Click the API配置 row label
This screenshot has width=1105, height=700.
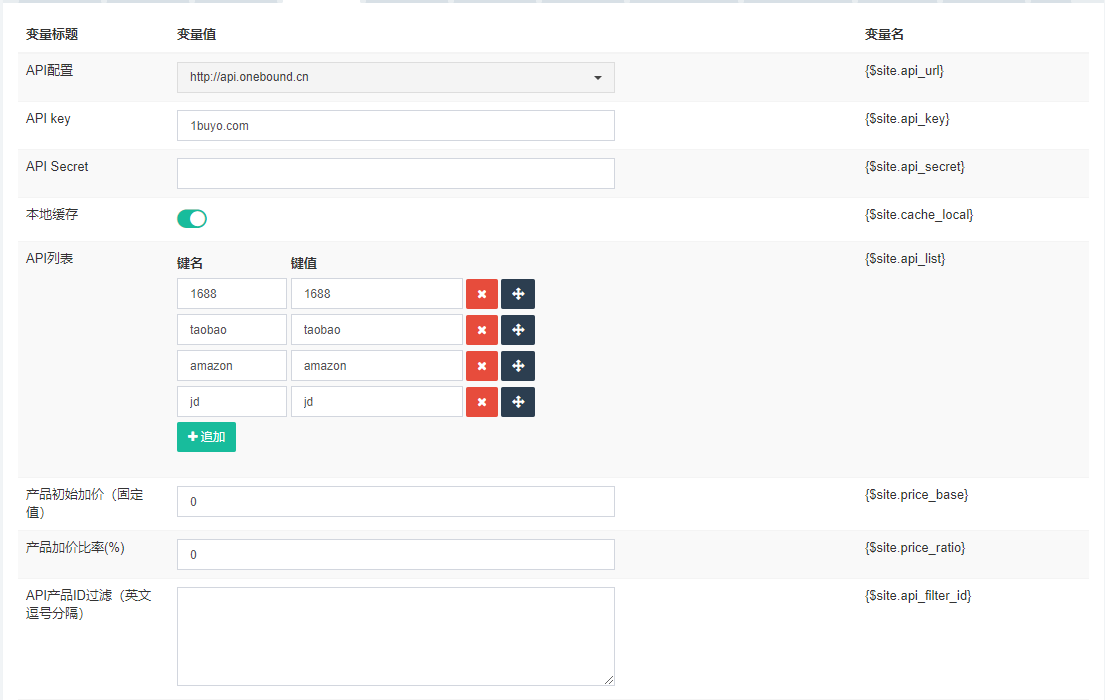pyautogui.click(x=49, y=70)
